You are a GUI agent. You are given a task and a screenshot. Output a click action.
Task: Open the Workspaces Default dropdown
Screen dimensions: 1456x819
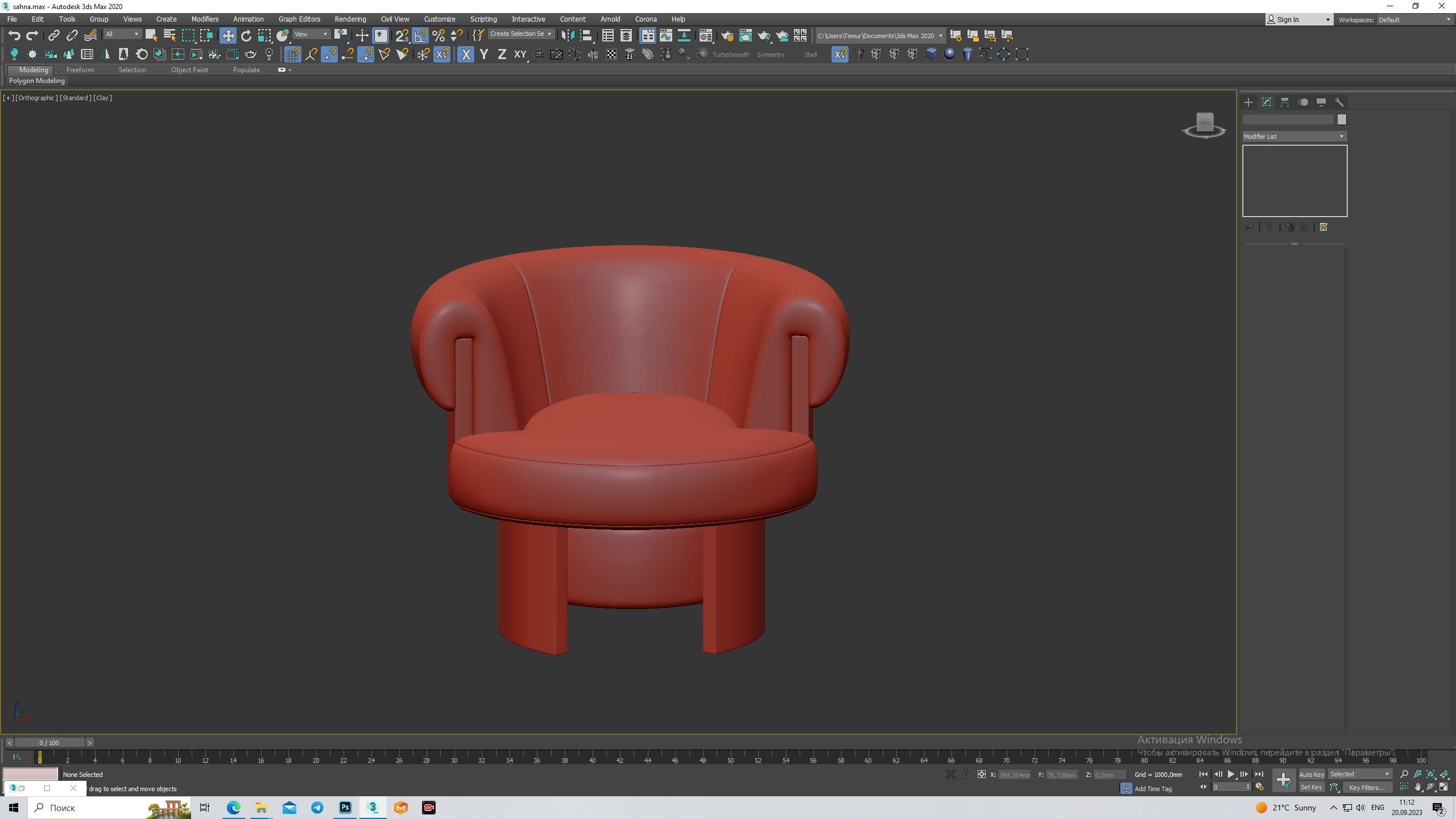pyautogui.click(x=1414, y=20)
